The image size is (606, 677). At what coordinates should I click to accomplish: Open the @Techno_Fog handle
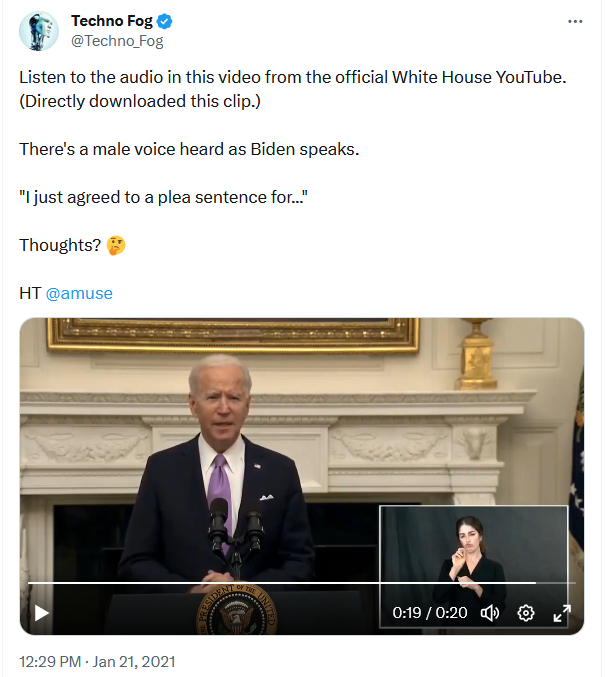tap(117, 41)
